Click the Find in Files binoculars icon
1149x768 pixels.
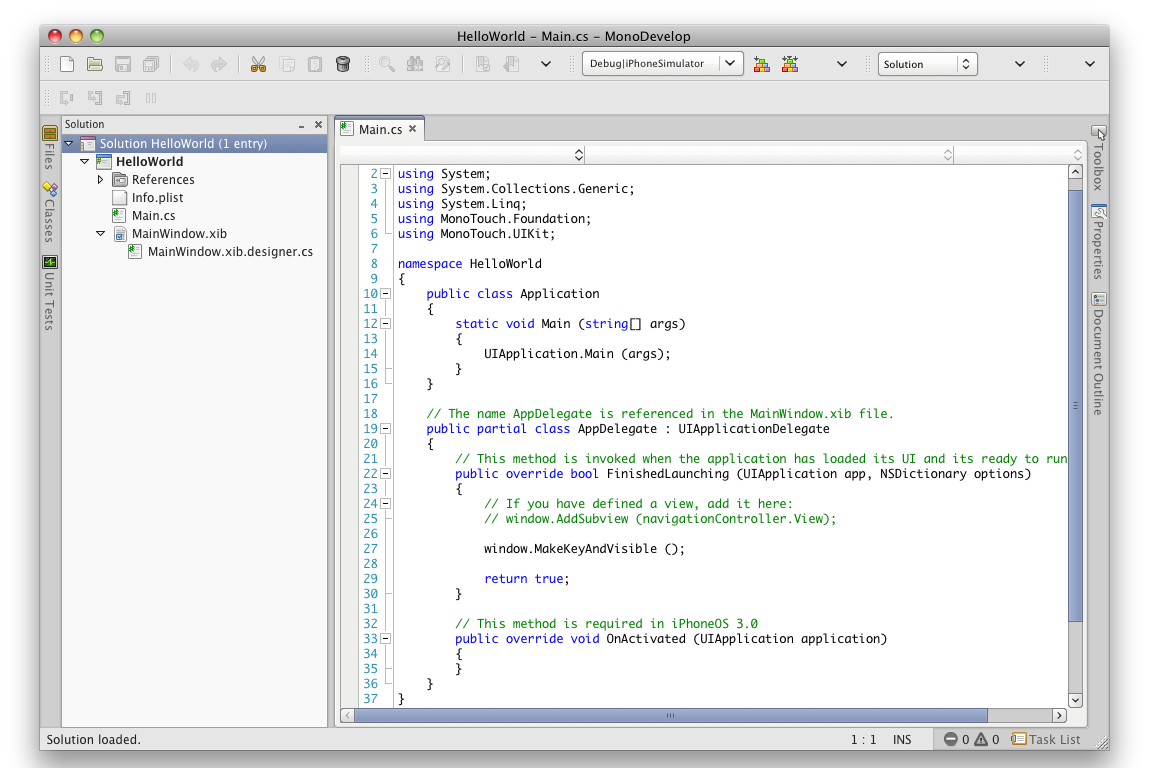point(415,64)
